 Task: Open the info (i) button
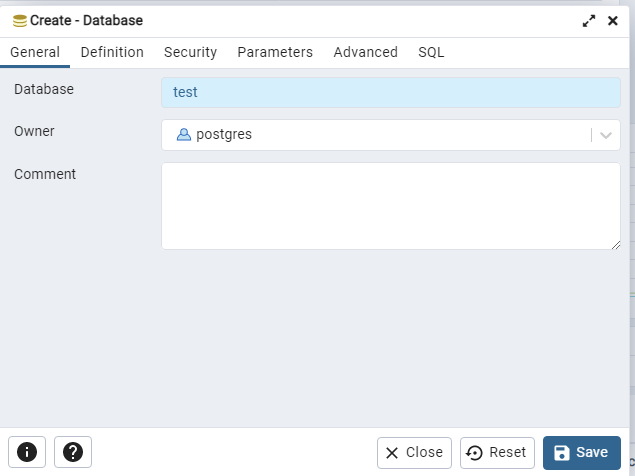27,452
